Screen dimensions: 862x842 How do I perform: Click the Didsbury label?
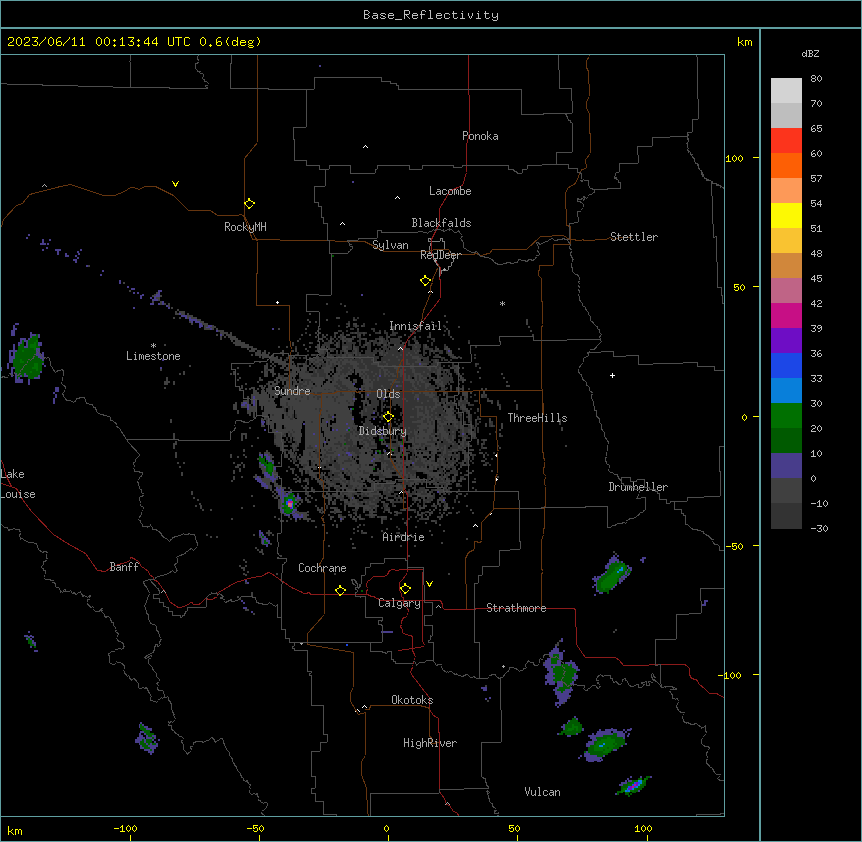click(x=383, y=431)
